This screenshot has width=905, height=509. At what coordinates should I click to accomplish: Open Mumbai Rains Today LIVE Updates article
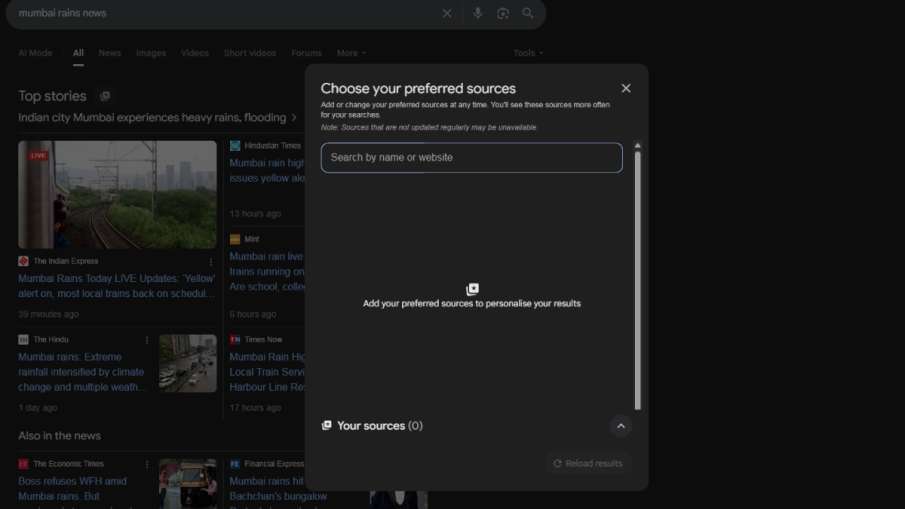pos(116,286)
